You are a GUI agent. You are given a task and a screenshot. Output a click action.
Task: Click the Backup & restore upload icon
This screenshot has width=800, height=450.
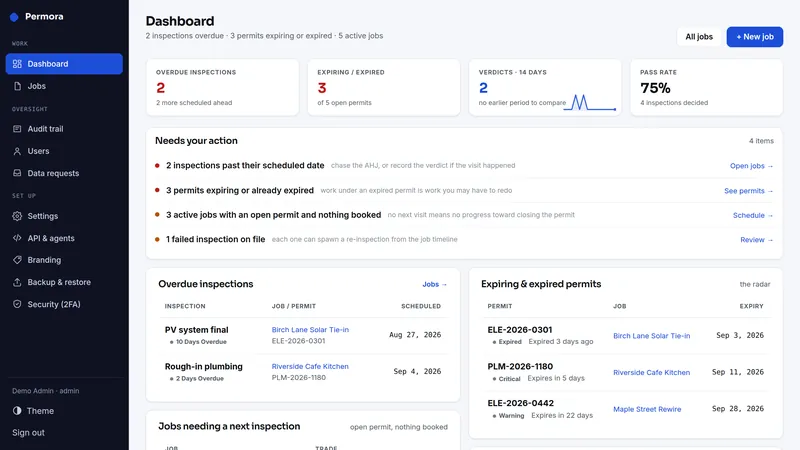click(17, 282)
